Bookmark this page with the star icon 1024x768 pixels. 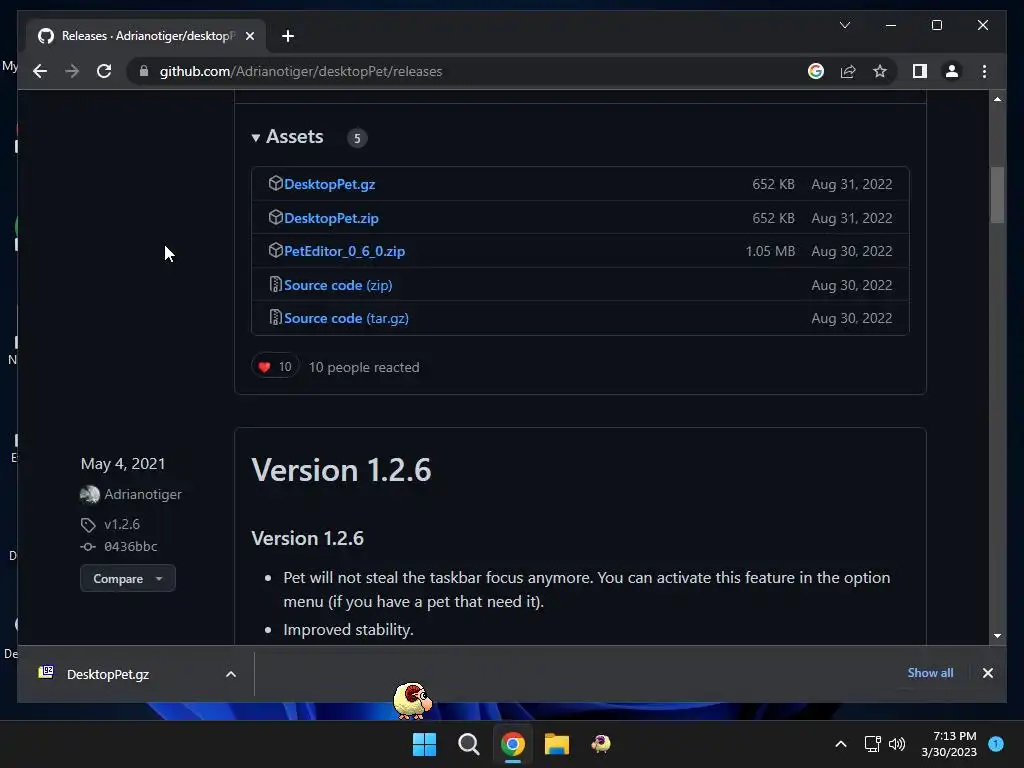880,71
